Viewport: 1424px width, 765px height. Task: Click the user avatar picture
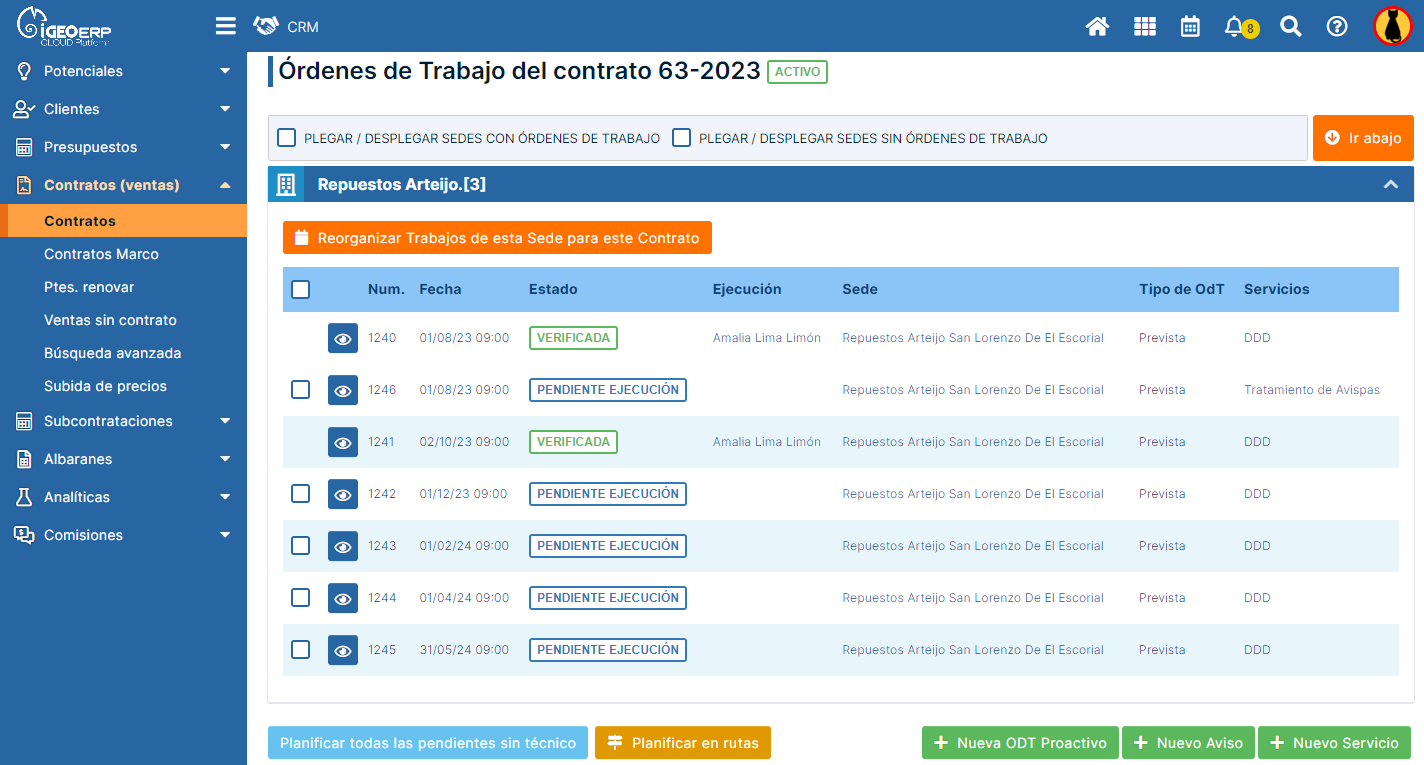[x=1392, y=27]
